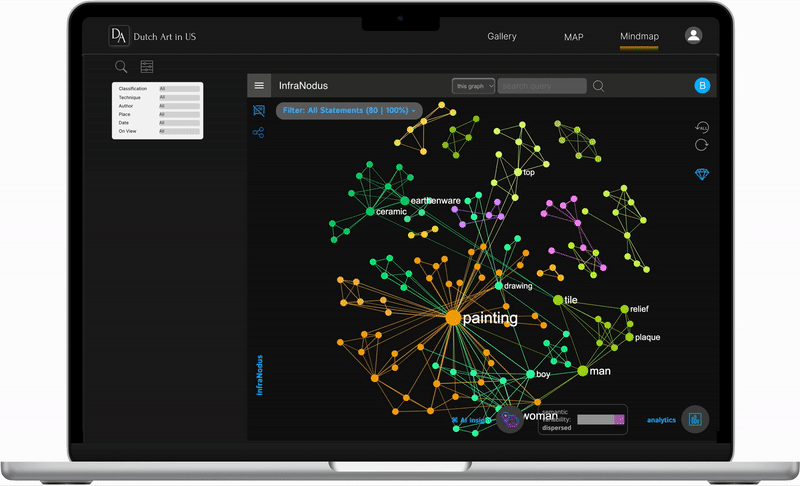Click the search query input field

pyautogui.click(x=542, y=86)
